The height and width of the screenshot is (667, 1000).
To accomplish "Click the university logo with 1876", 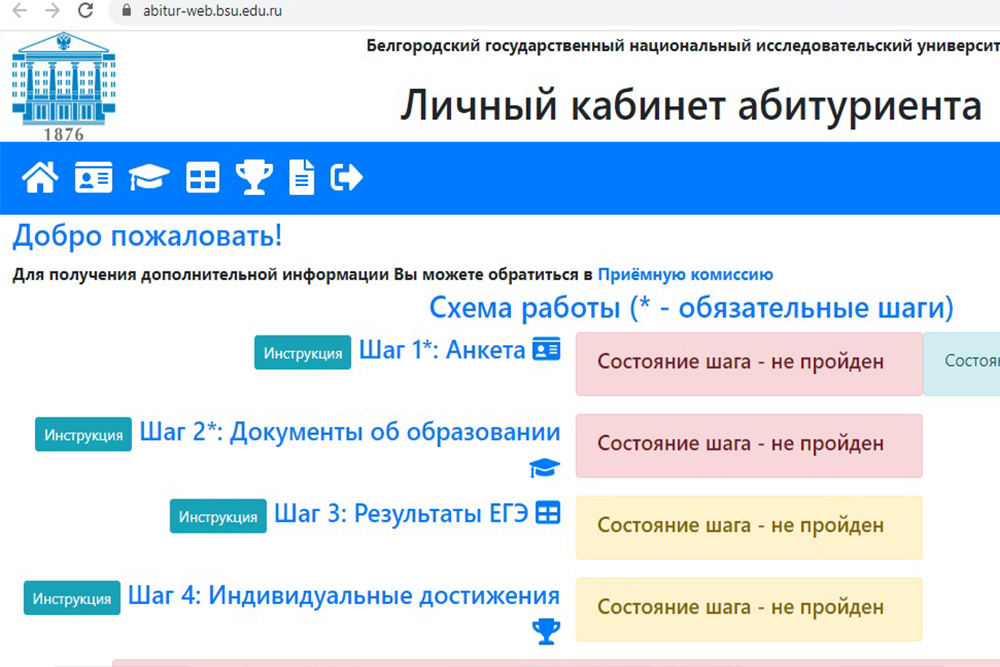I will [x=63, y=85].
